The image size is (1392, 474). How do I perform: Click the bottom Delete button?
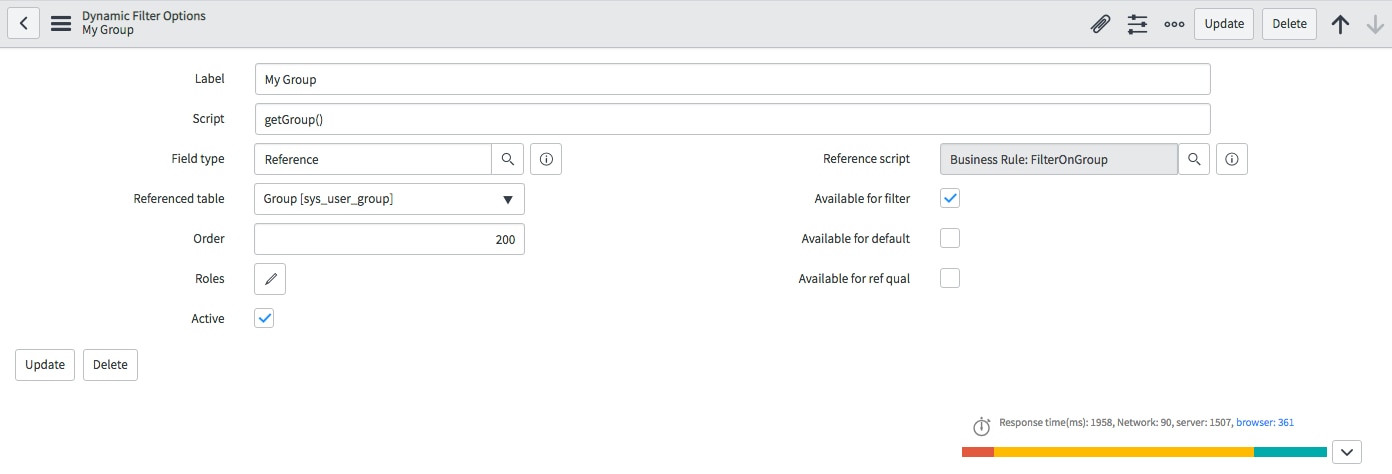tap(110, 365)
